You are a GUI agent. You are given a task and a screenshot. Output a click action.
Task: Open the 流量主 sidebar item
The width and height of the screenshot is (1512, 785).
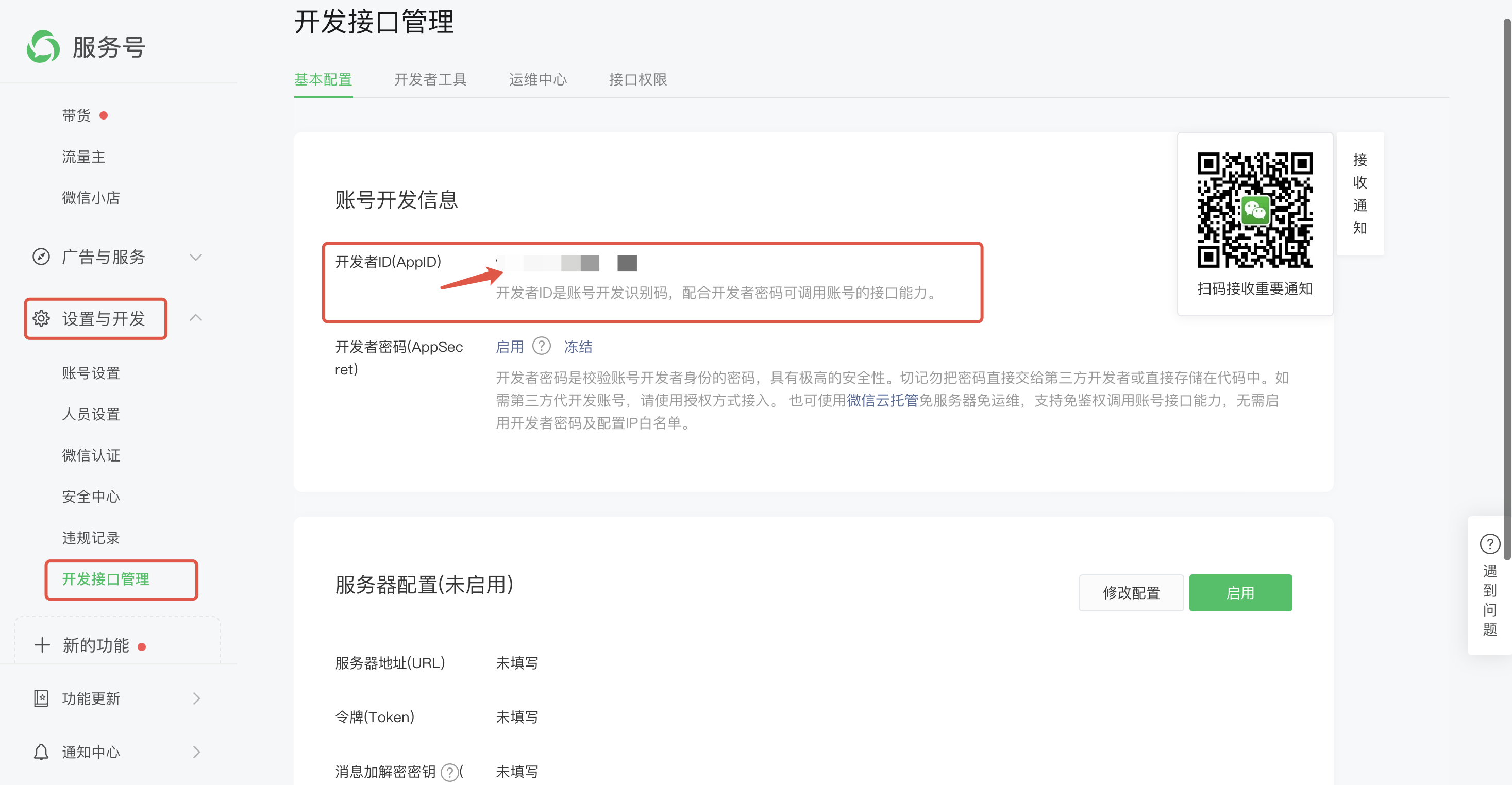(x=83, y=157)
